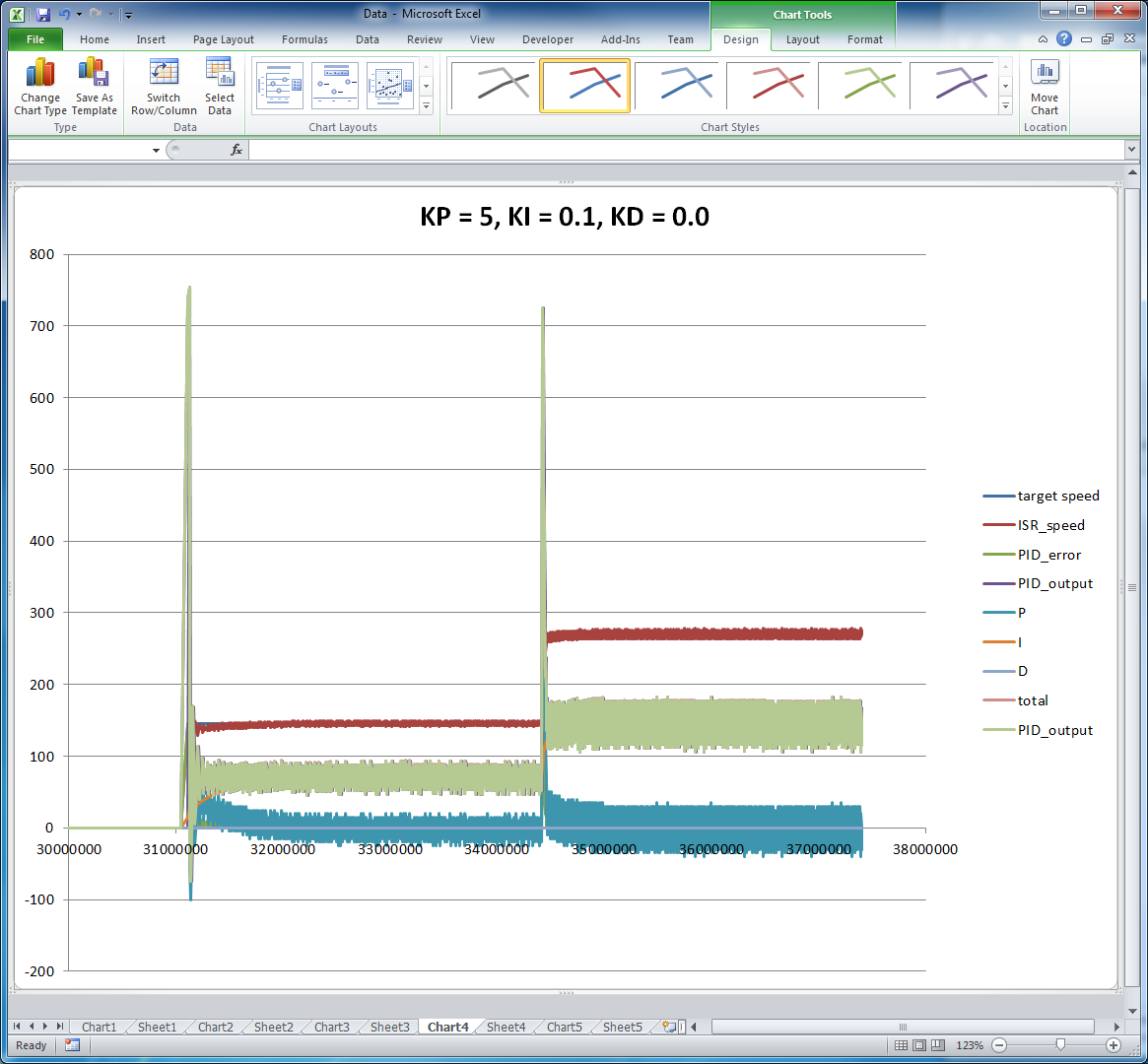Open the Page Layout ribbon tab

224,39
